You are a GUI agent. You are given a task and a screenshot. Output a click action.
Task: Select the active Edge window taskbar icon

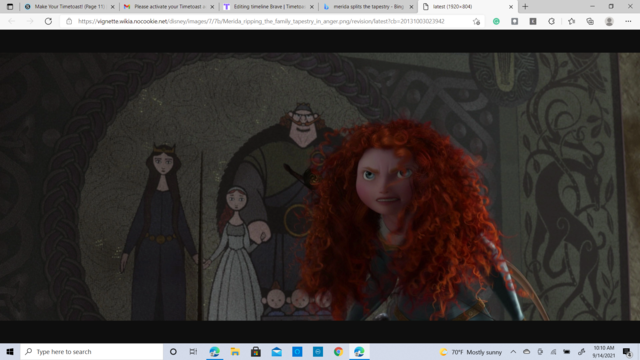(359, 351)
